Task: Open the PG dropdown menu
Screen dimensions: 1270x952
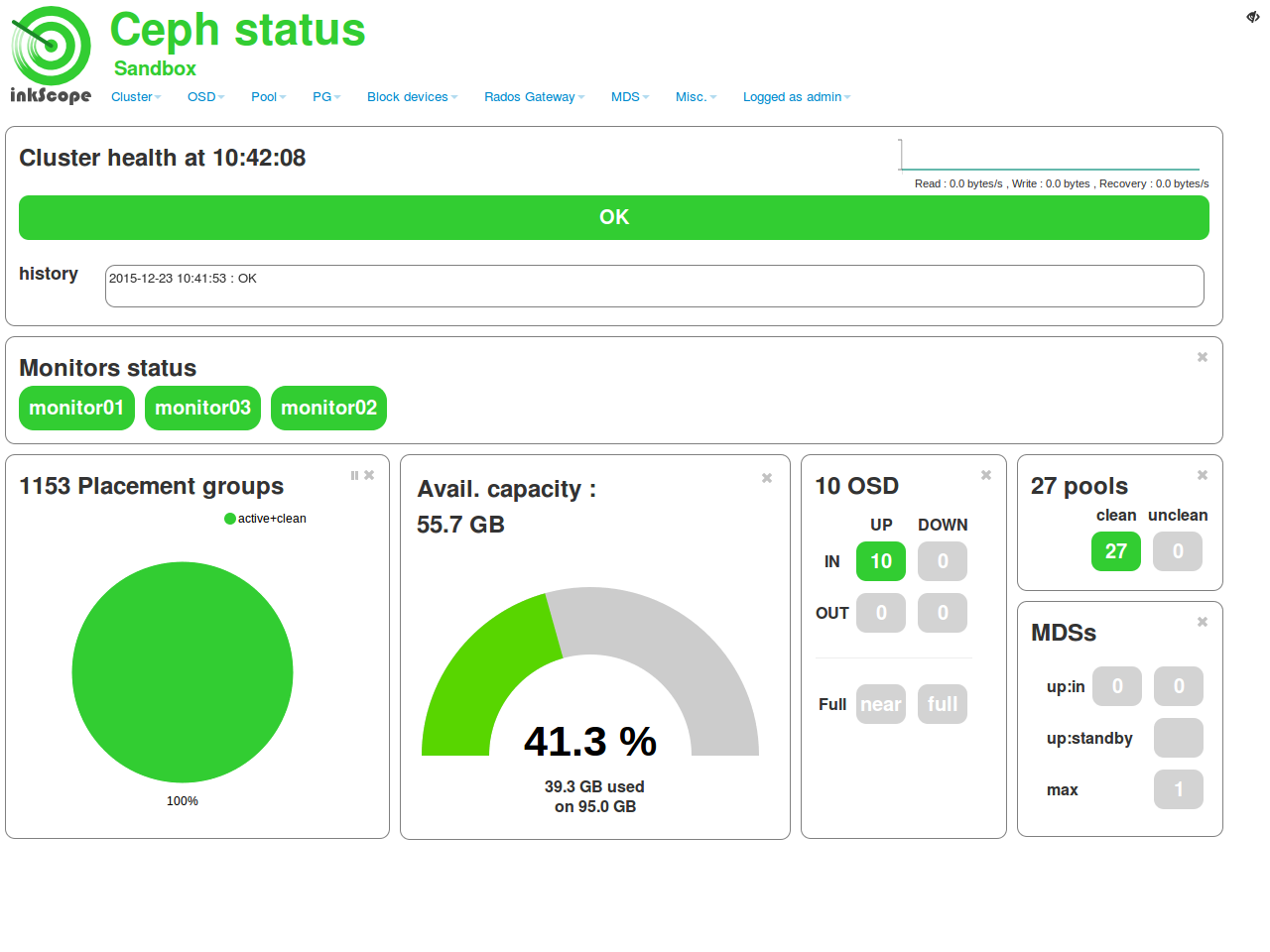Action: tap(326, 97)
